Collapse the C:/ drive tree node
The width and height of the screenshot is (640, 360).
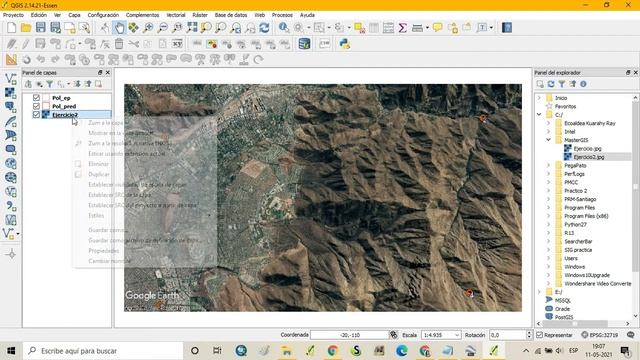pyautogui.click(x=539, y=115)
